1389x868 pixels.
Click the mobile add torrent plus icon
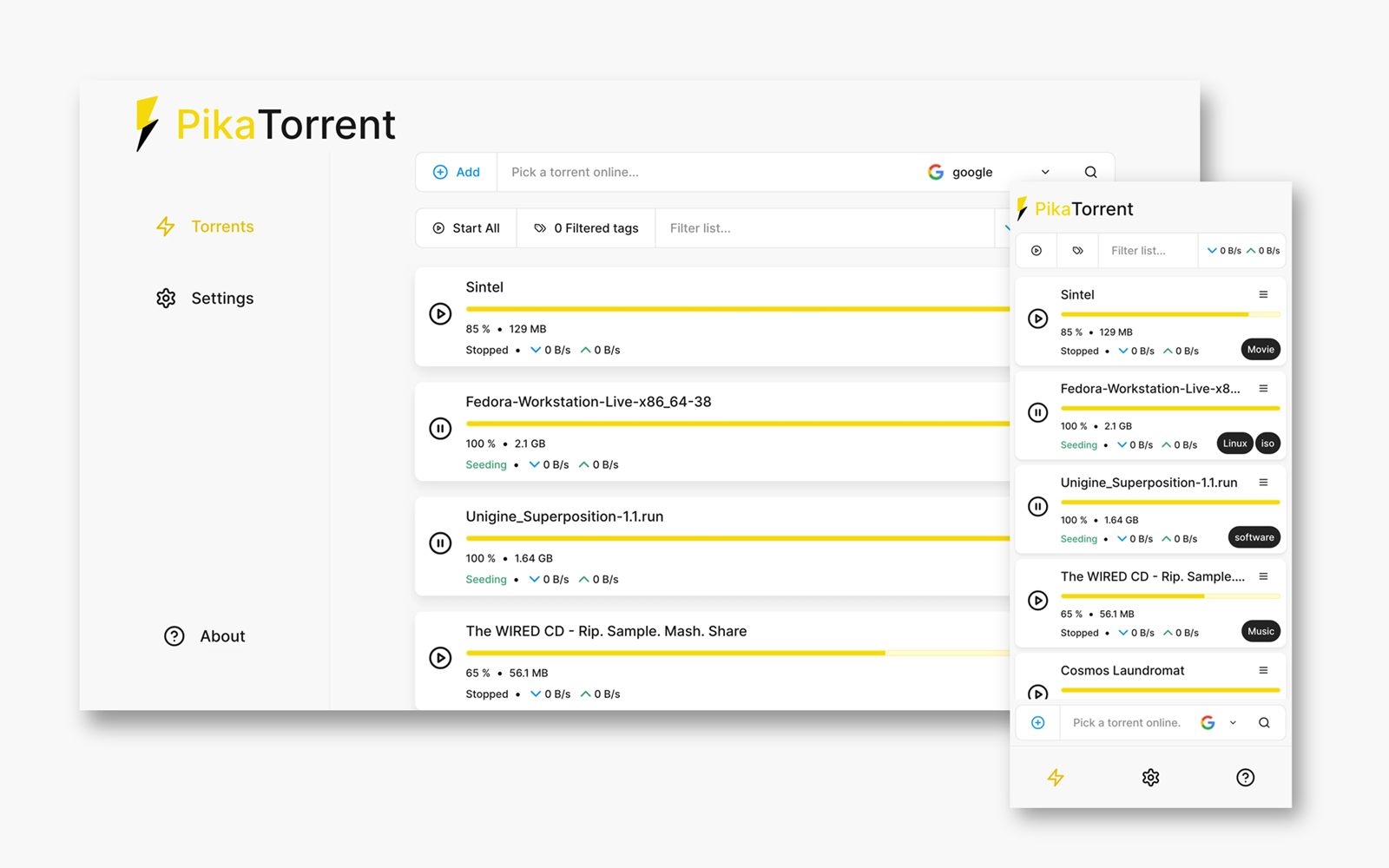click(1037, 722)
